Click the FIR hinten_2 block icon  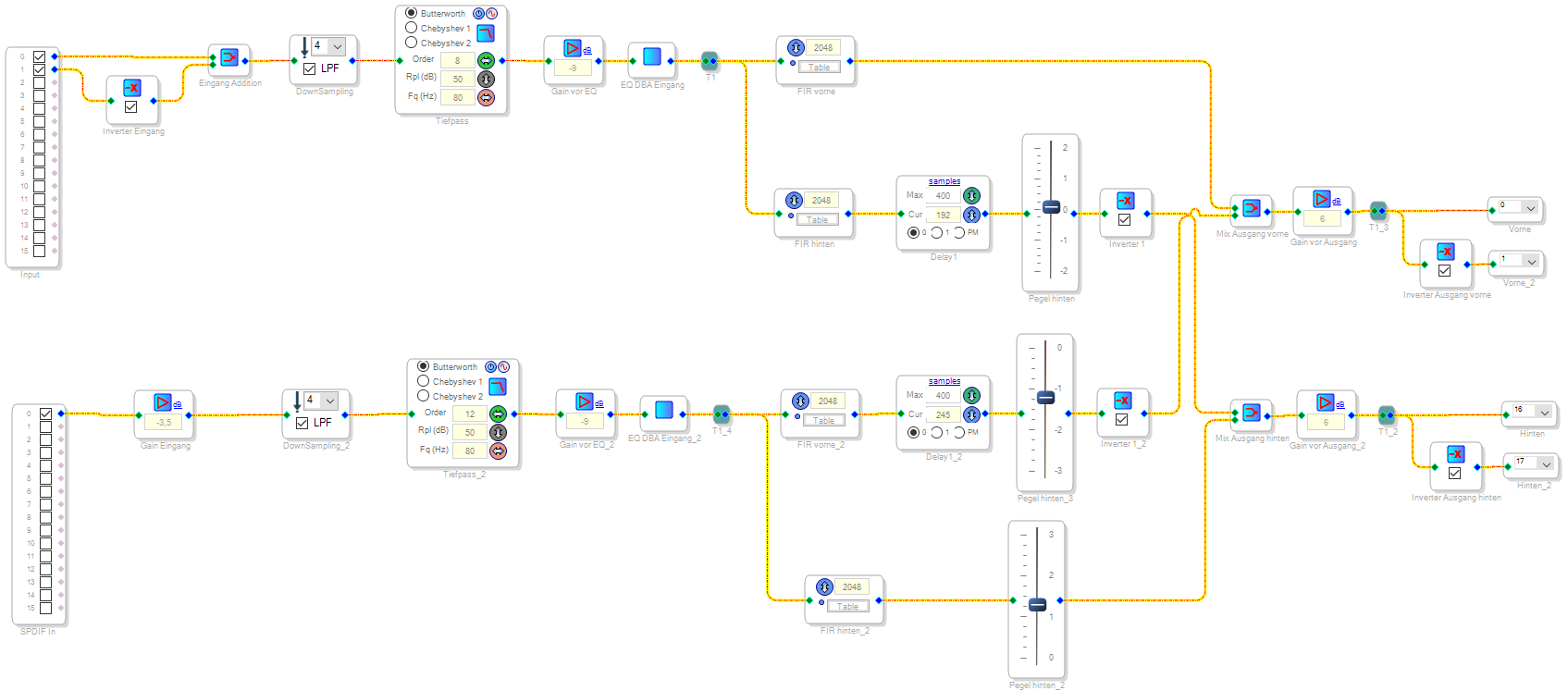[824, 587]
